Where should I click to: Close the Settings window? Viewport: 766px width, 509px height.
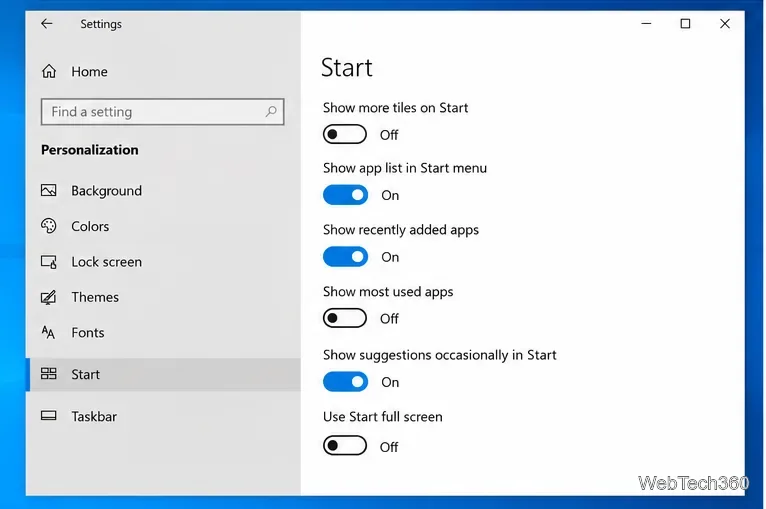click(724, 23)
